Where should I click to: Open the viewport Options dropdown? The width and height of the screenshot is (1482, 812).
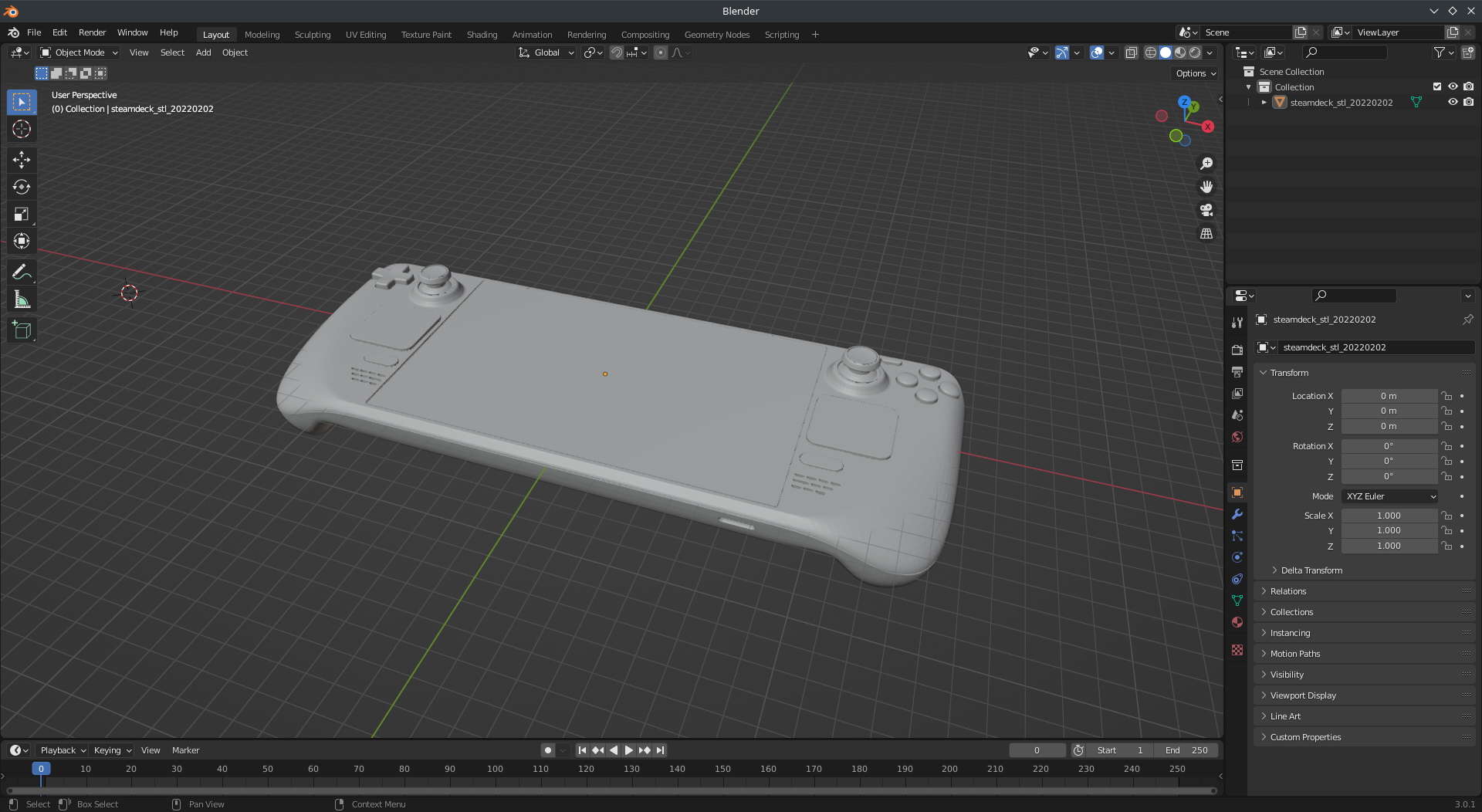coord(1195,73)
